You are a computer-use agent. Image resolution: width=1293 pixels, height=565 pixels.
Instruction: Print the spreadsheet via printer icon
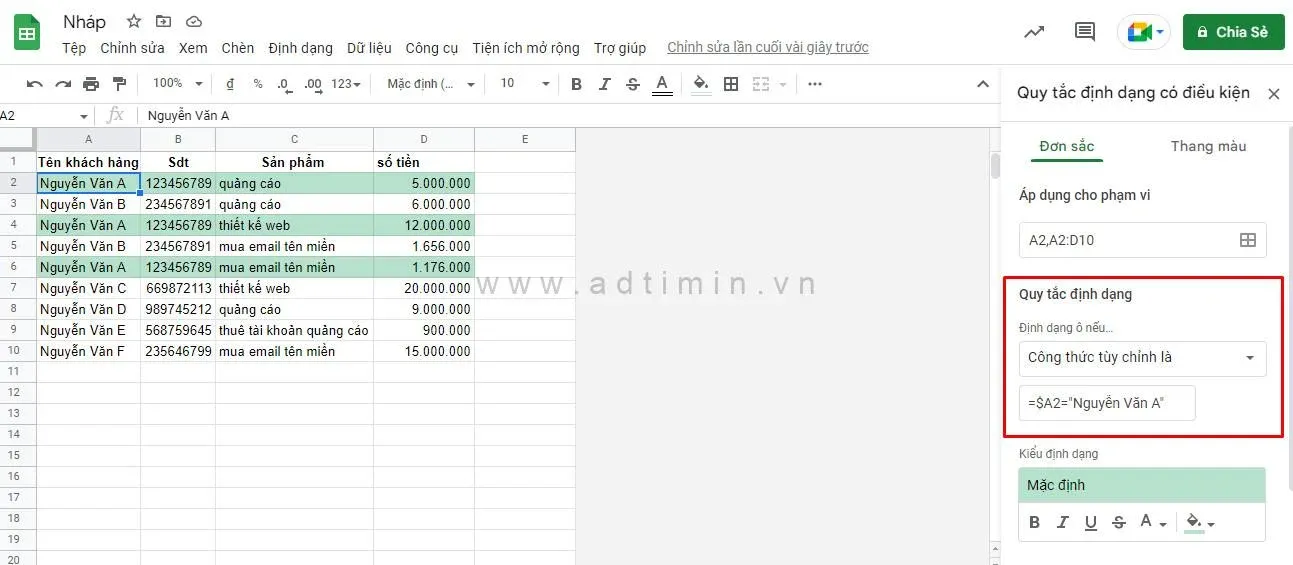91,84
